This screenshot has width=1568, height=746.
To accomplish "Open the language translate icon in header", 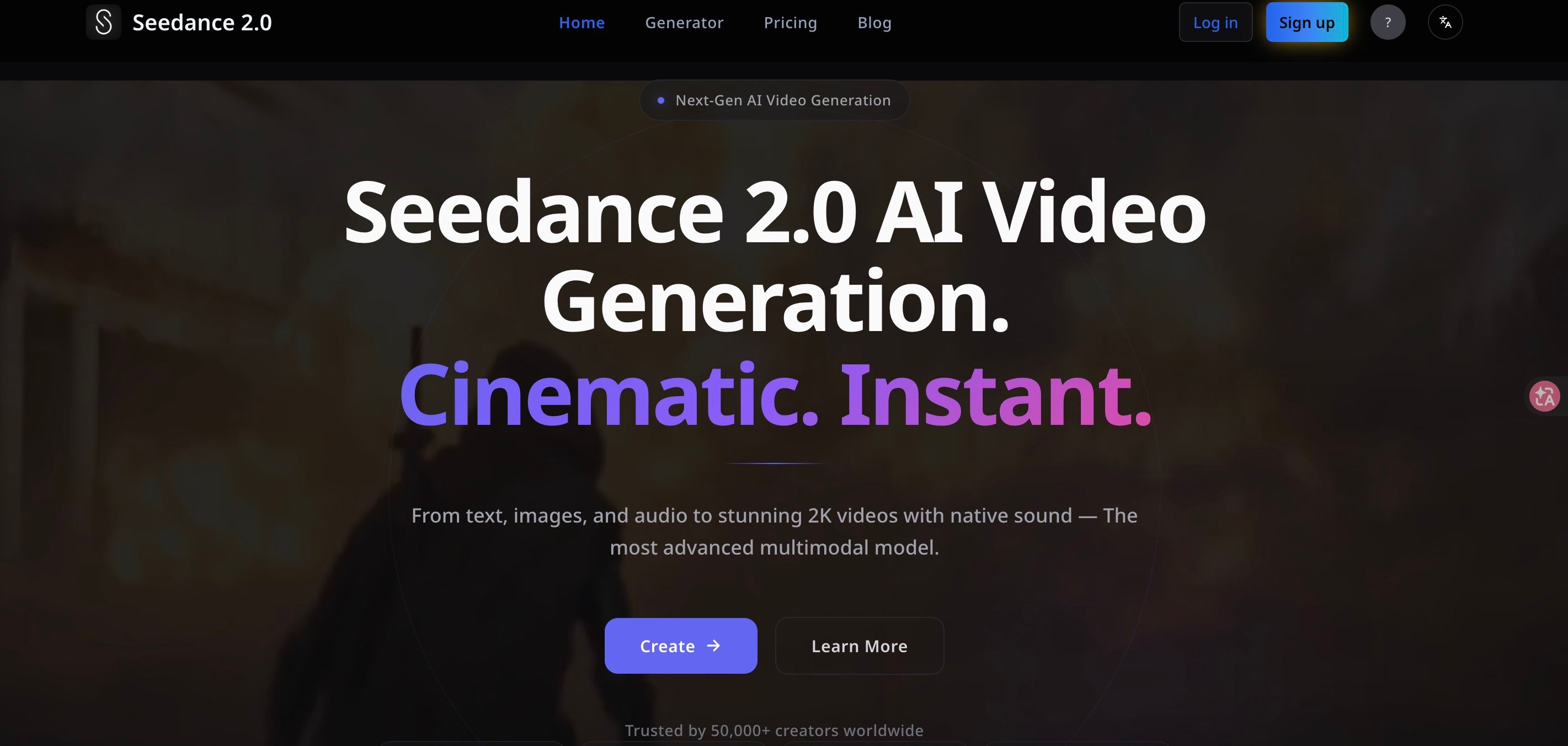I will coord(1445,22).
